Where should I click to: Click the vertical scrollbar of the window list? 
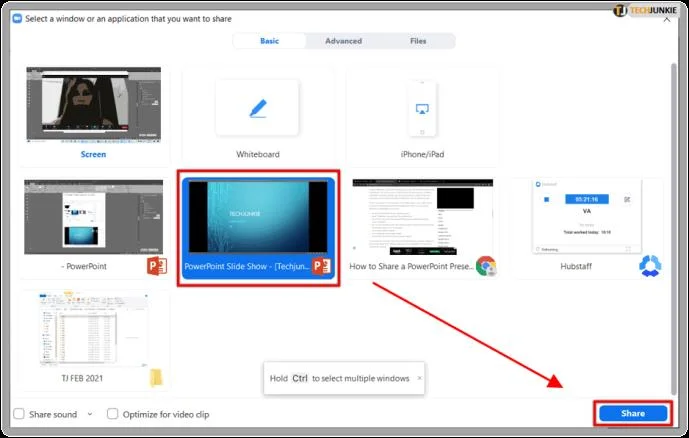point(674,228)
